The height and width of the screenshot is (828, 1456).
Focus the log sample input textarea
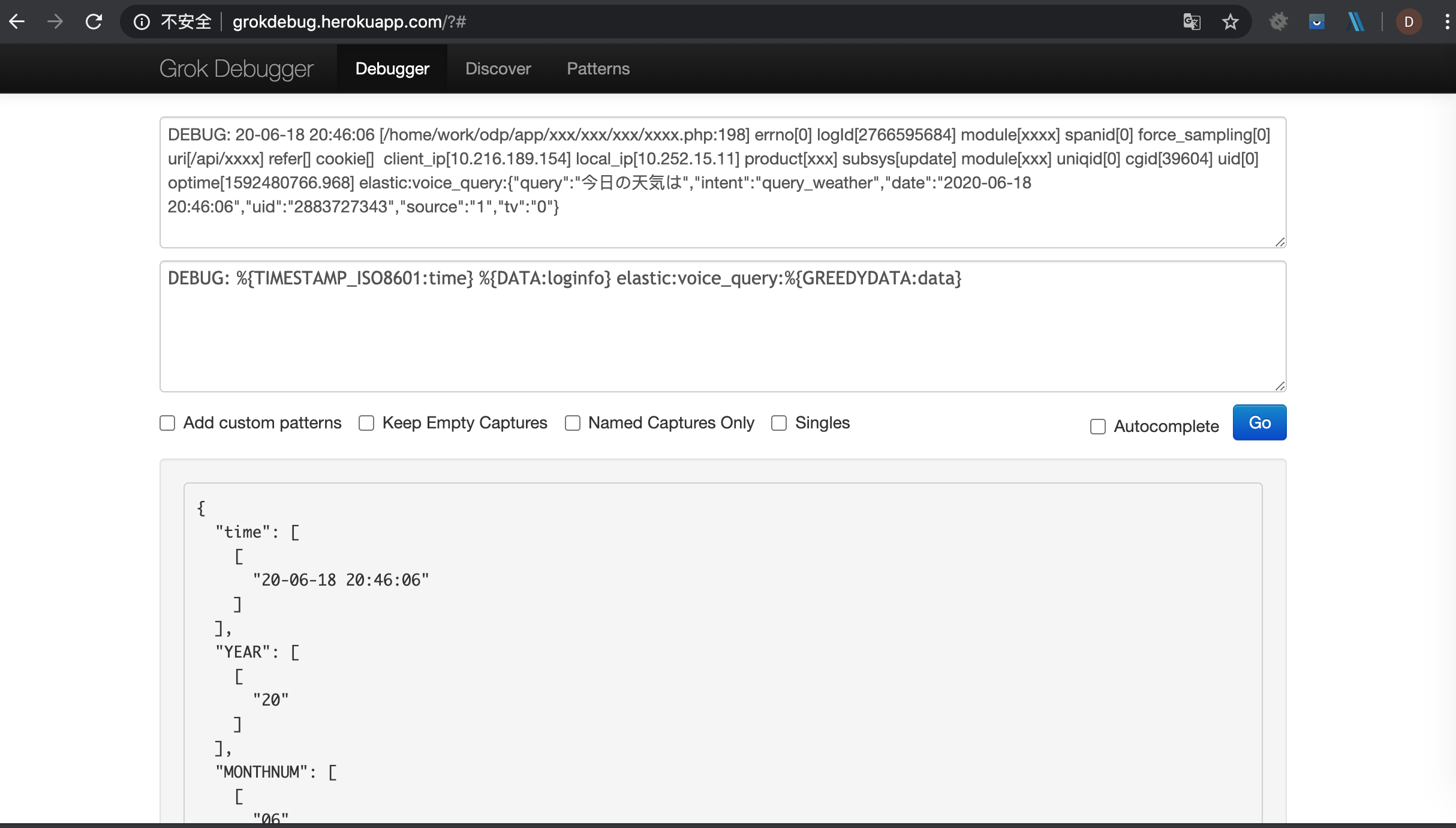pyautogui.click(x=723, y=182)
